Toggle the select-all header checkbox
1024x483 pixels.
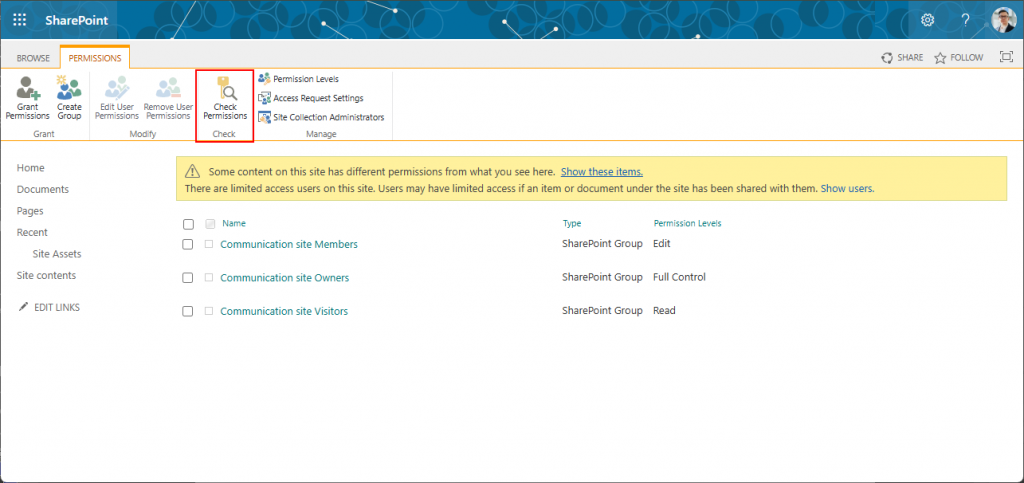pos(188,224)
